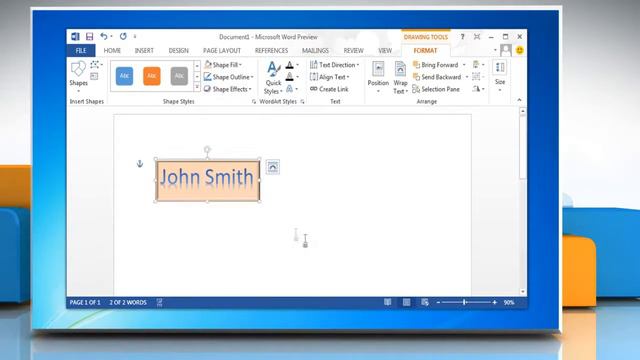This screenshot has width=640, height=360.
Task: Click 2 OF 2 WORDS word count
Action: coord(128,302)
